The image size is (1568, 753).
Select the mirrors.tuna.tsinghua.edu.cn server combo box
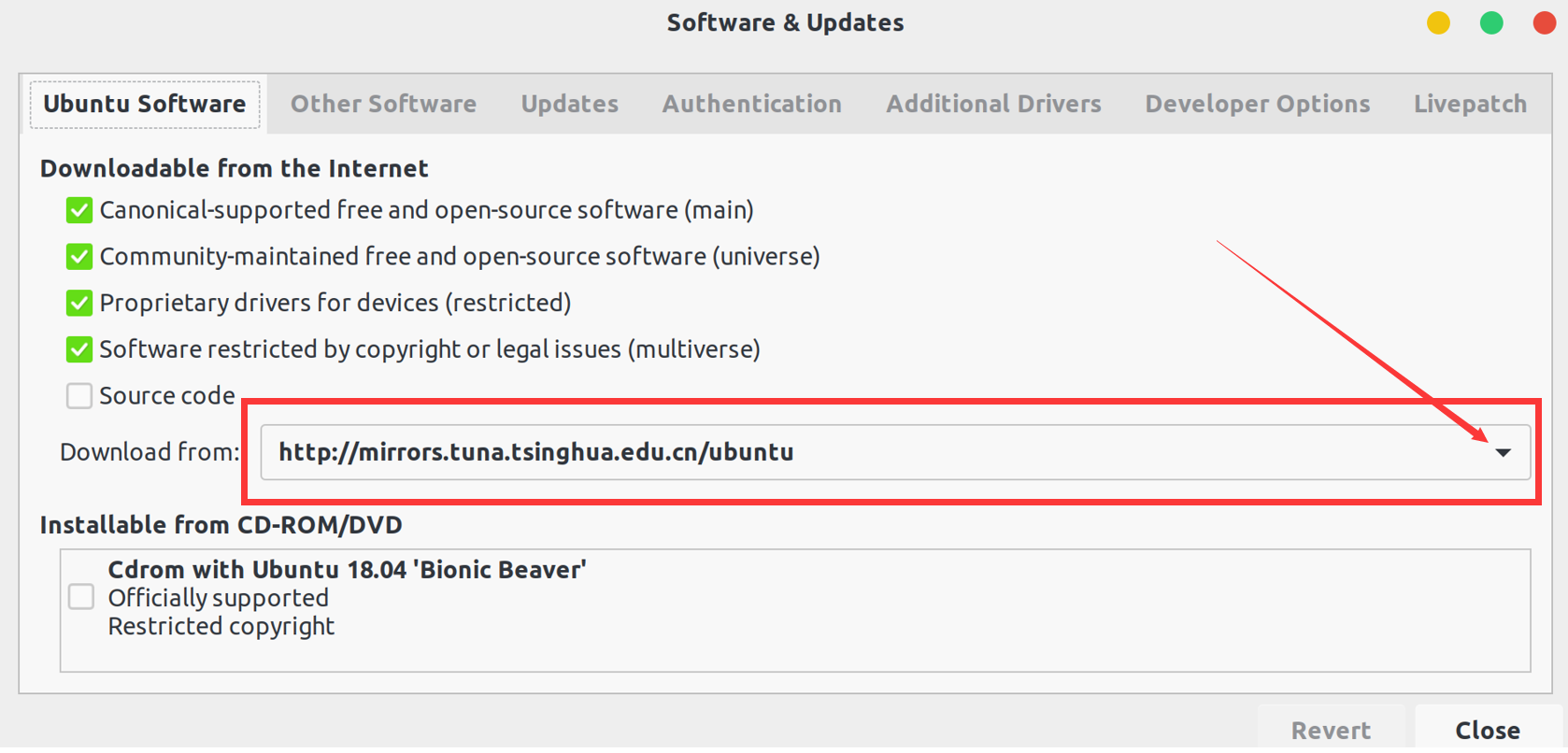point(895,452)
